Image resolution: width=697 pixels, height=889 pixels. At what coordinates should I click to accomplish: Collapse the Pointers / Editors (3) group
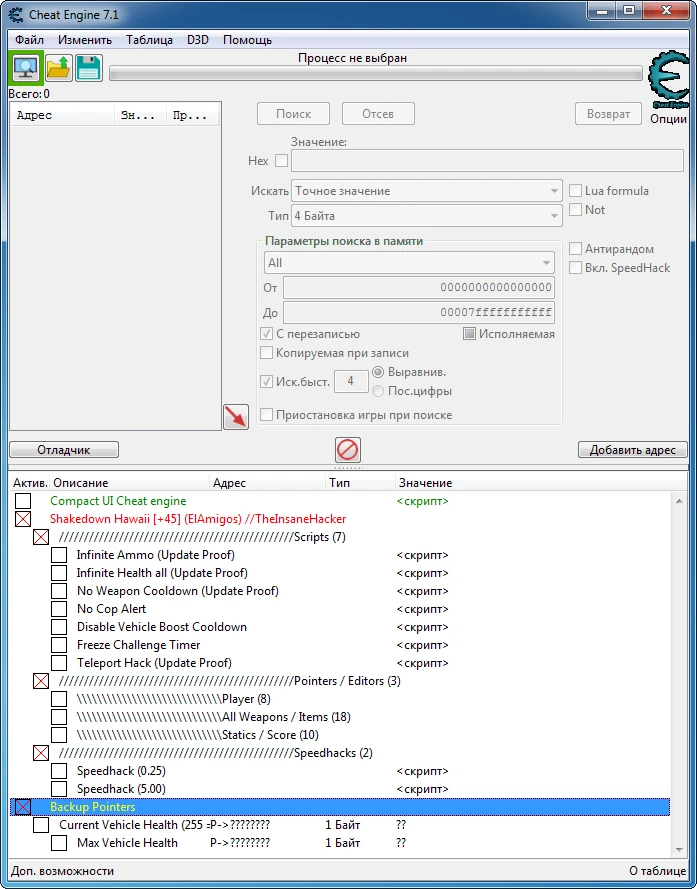pos(41,681)
